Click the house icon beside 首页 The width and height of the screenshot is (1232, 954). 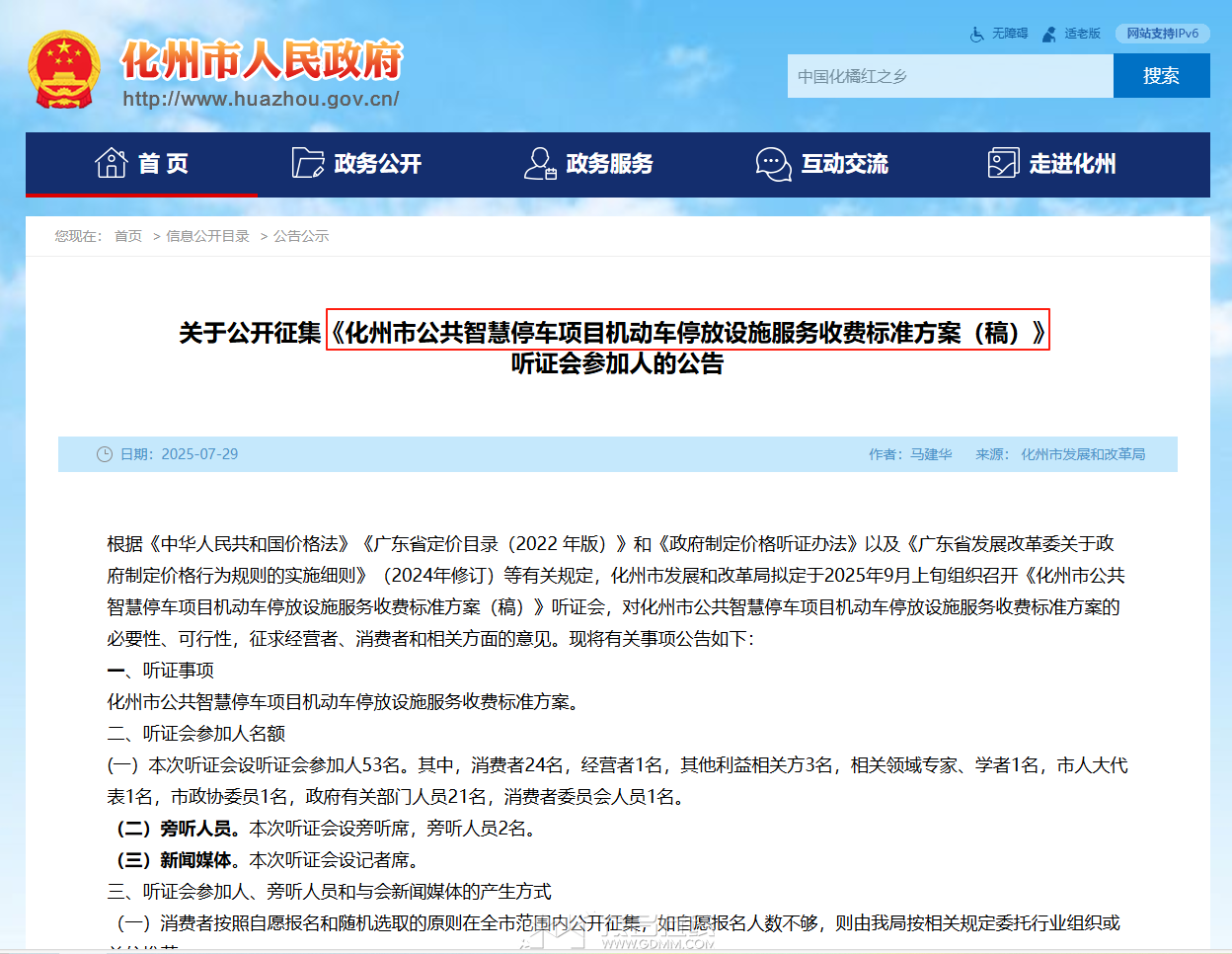(111, 163)
